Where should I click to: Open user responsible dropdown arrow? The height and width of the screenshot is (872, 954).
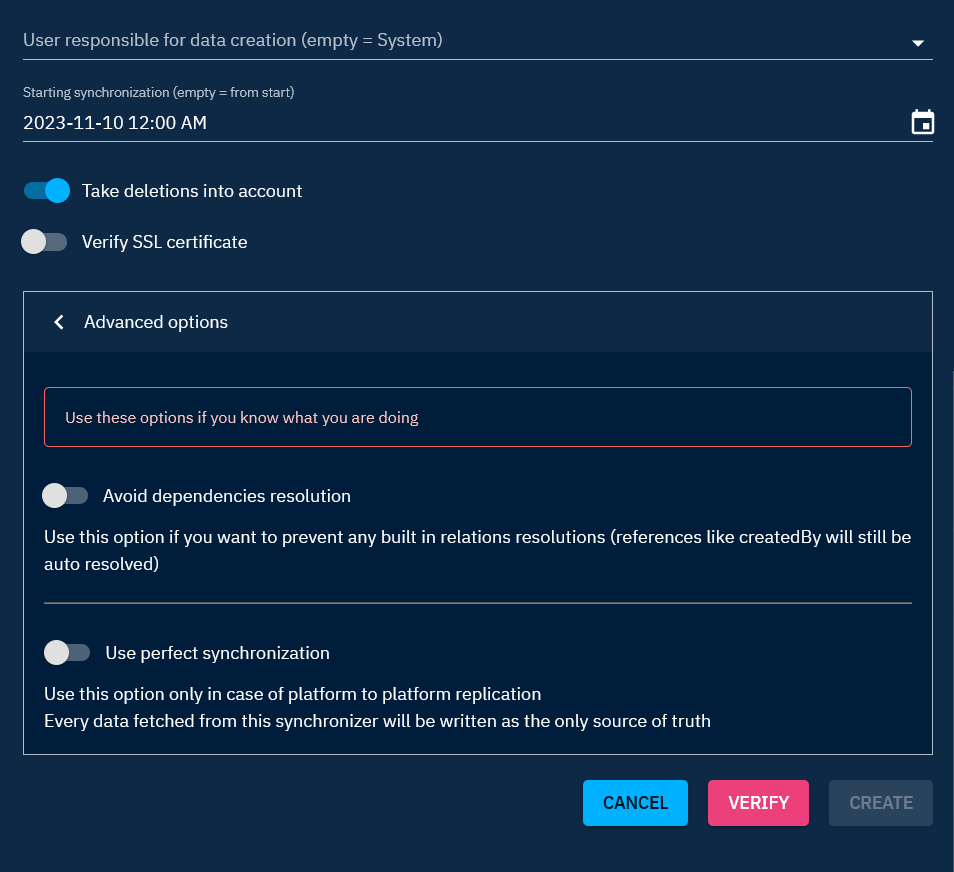coord(917,43)
